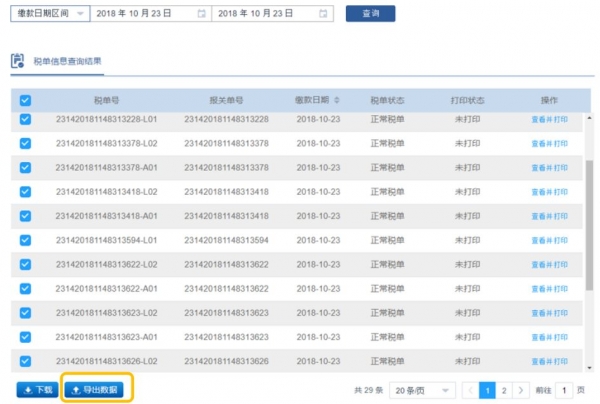The width and height of the screenshot is (600, 404).
Task: Select page 2 in pagination
Action: 504,389
